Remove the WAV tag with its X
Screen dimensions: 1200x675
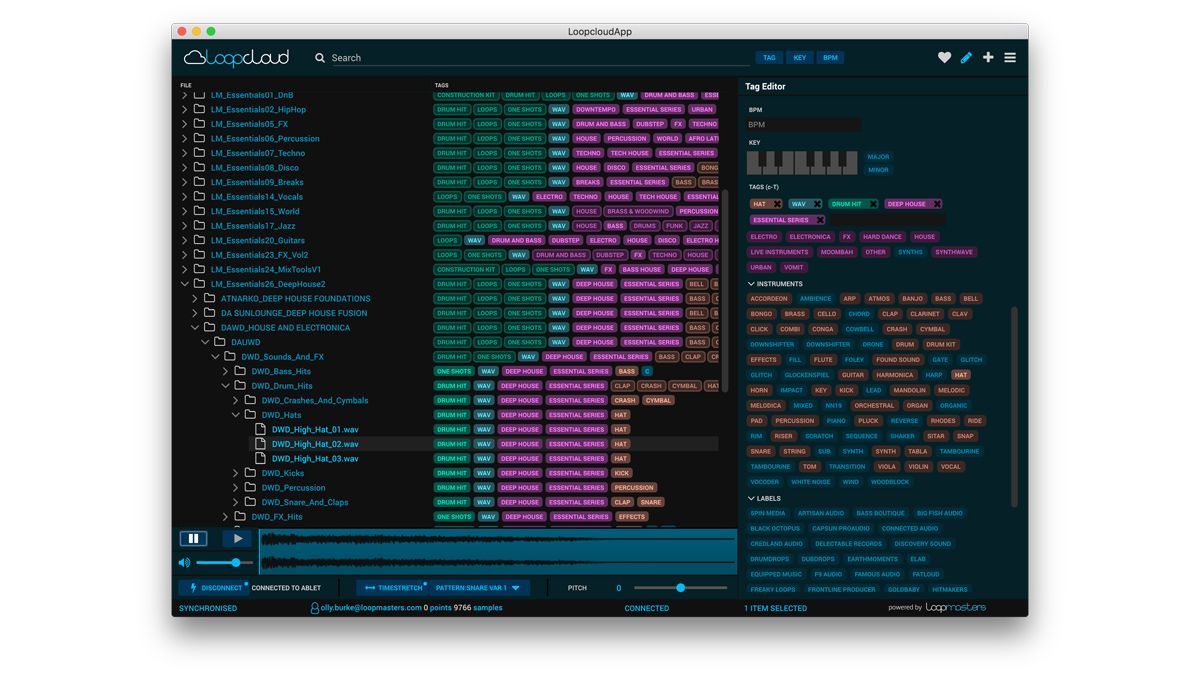pyautogui.click(x=816, y=204)
